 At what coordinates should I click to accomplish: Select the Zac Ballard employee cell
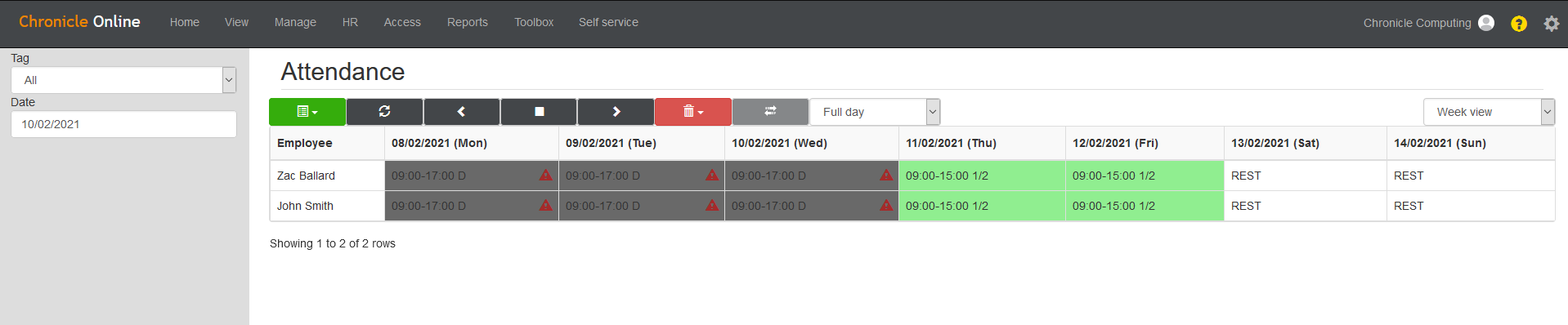(327, 176)
